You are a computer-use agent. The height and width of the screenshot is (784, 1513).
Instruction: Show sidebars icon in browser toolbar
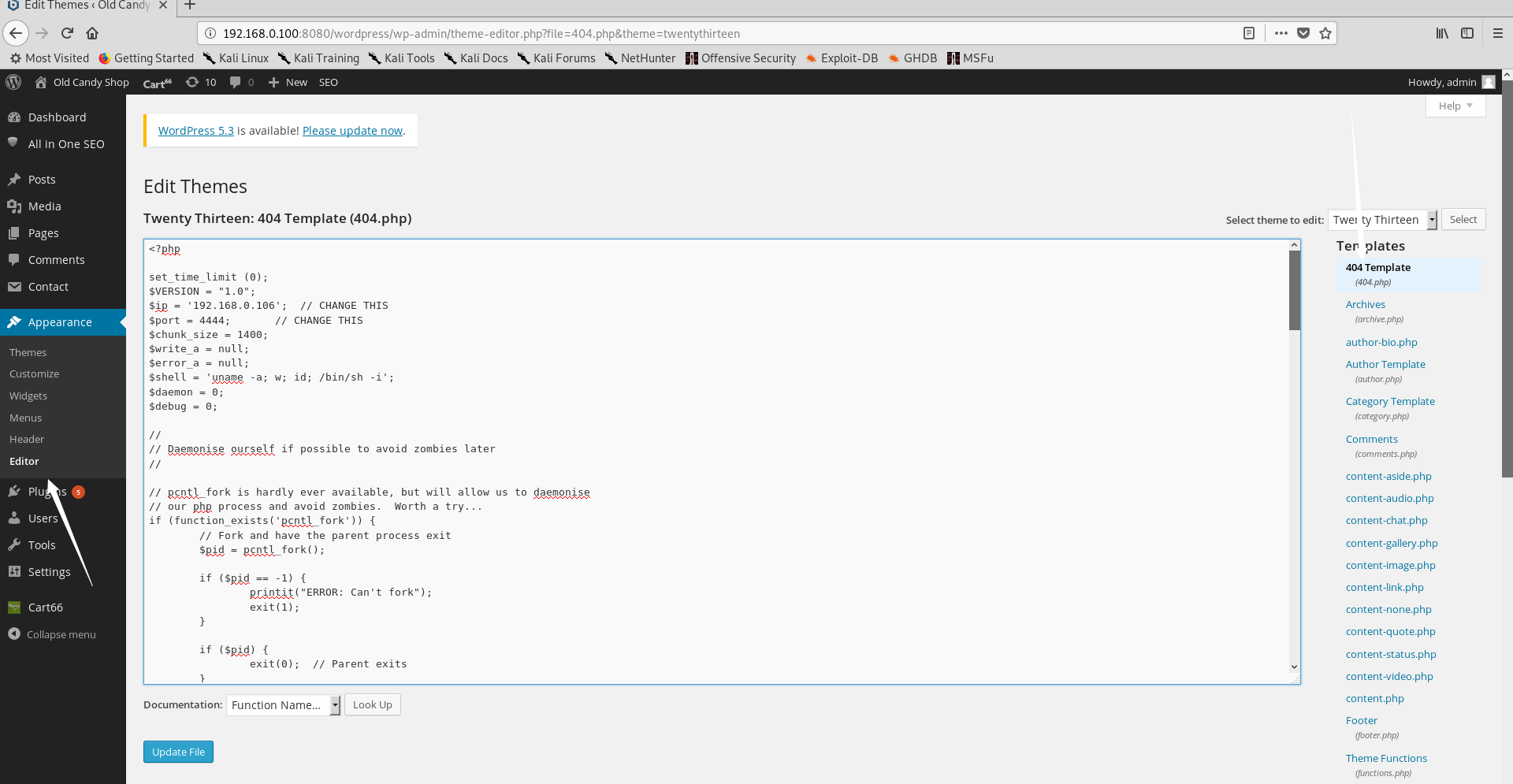(x=1467, y=33)
